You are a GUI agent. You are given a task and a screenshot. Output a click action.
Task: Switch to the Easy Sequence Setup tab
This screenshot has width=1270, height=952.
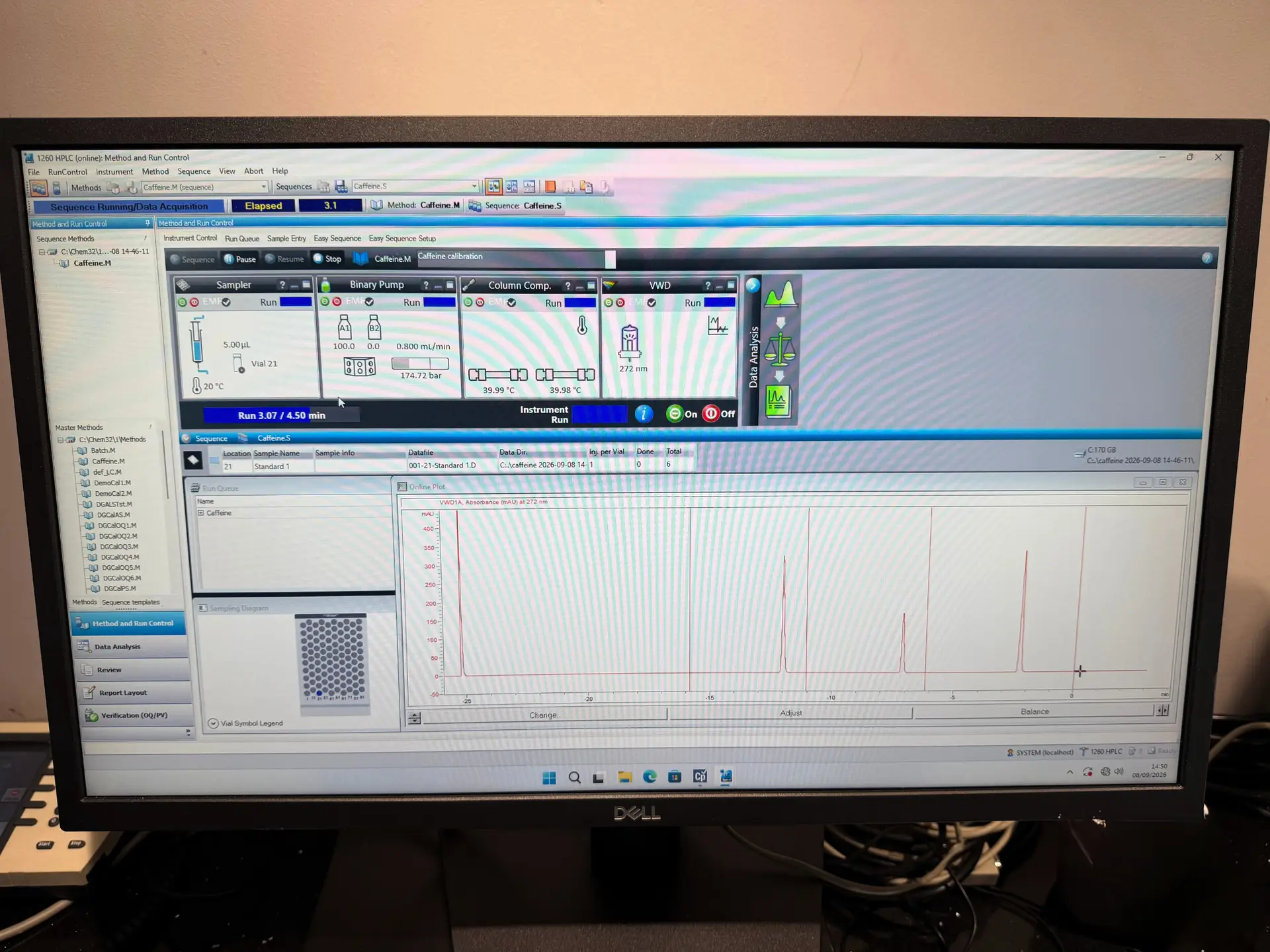[x=402, y=239]
